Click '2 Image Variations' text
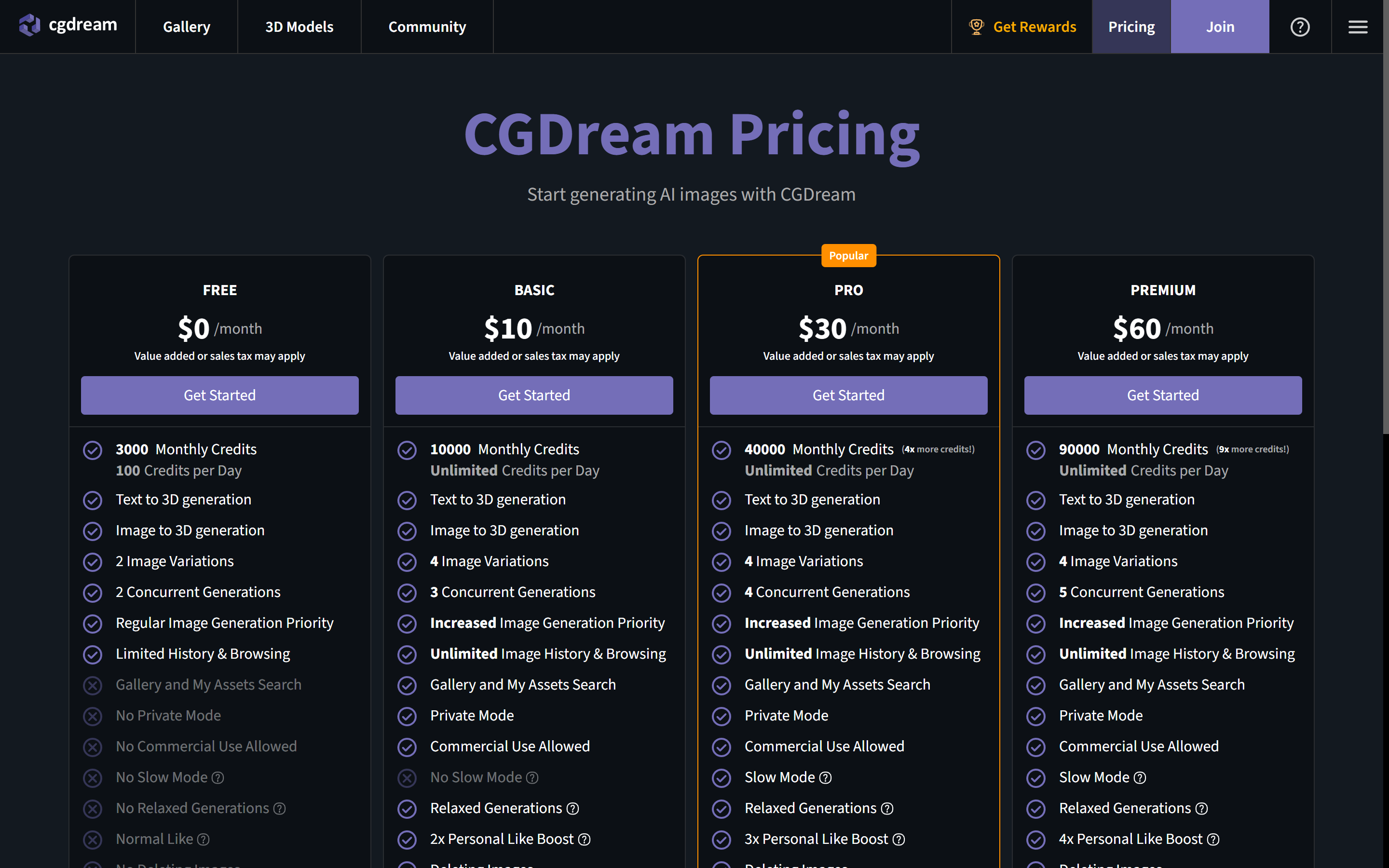Image resolution: width=1389 pixels, height=868 pixels. 175,561
